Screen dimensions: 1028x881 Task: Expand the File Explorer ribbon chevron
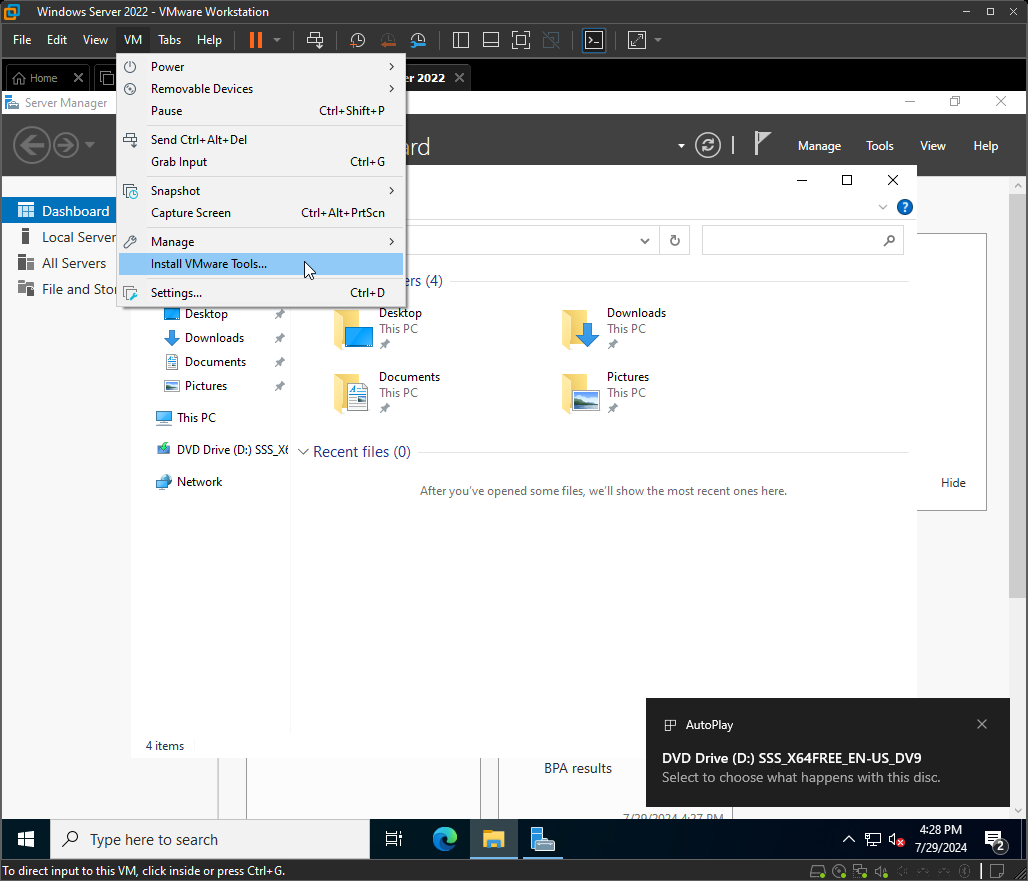click(x=882, y=207)
